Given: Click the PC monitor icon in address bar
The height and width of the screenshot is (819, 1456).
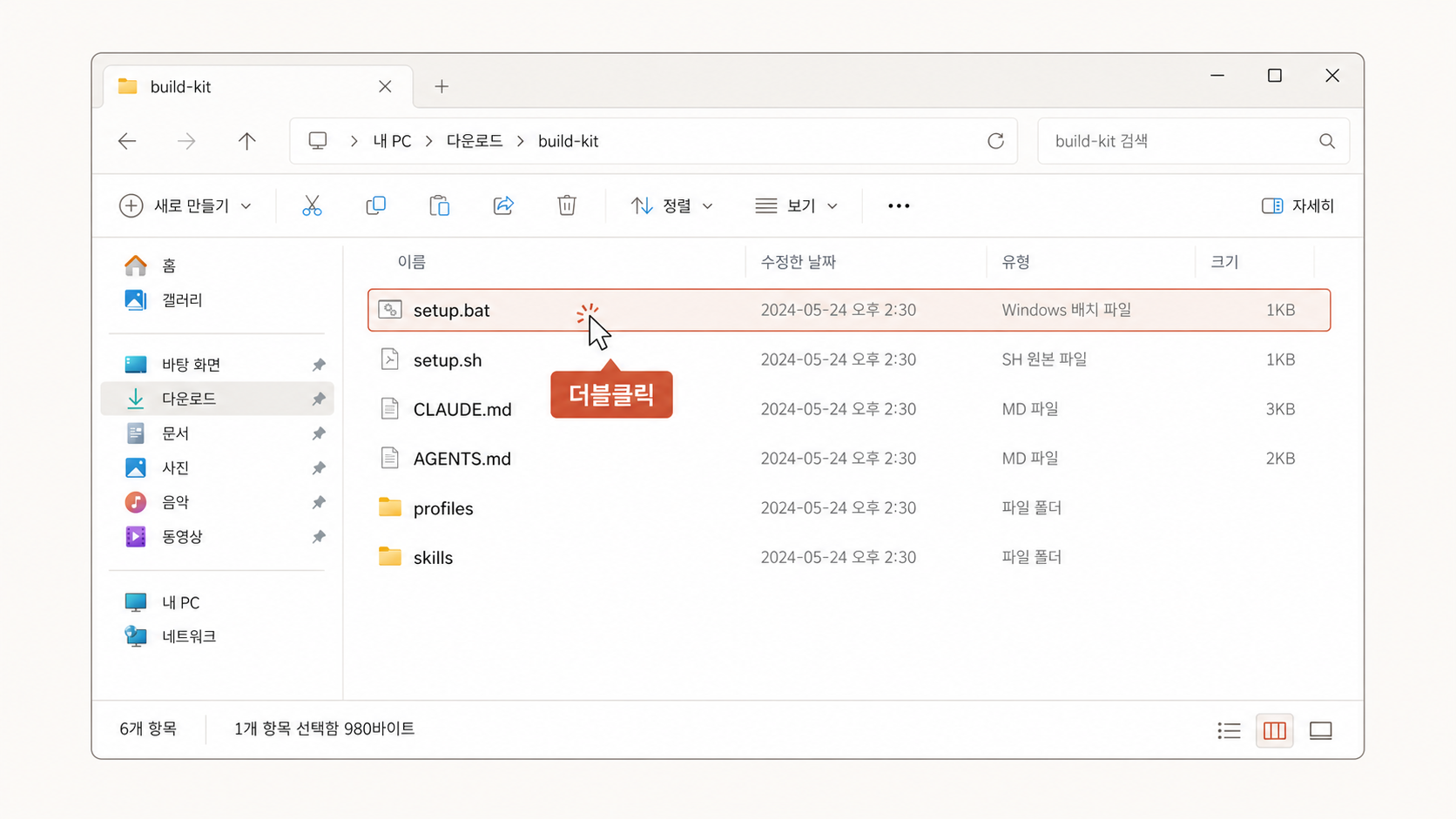Looking at the screenshot, I should coord(318,141).
